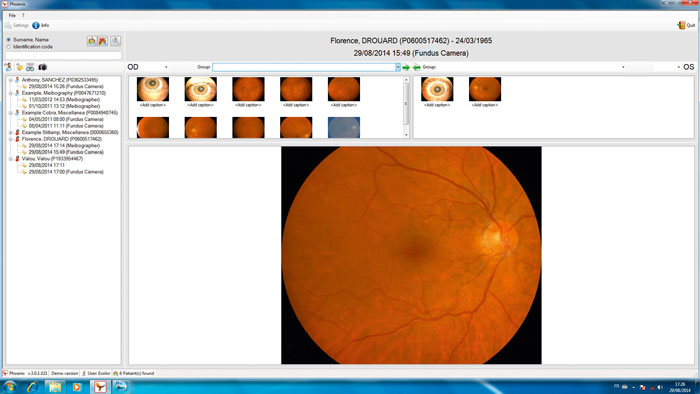Open the 29/08/2014 17:14 Meibographer exam
The image size is (700, 394).
(x=64, y=145)
